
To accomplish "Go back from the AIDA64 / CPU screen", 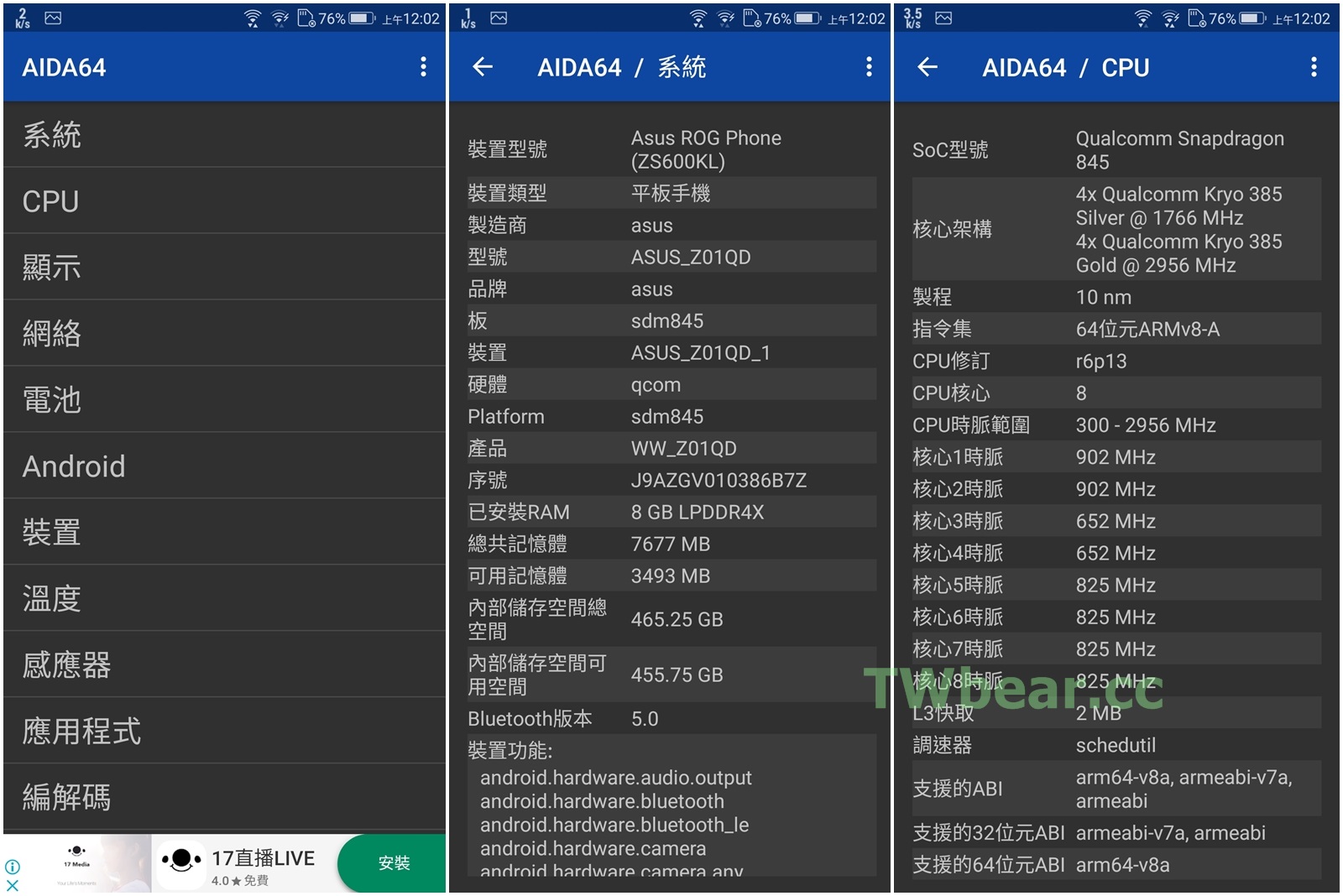I will 928,67.
